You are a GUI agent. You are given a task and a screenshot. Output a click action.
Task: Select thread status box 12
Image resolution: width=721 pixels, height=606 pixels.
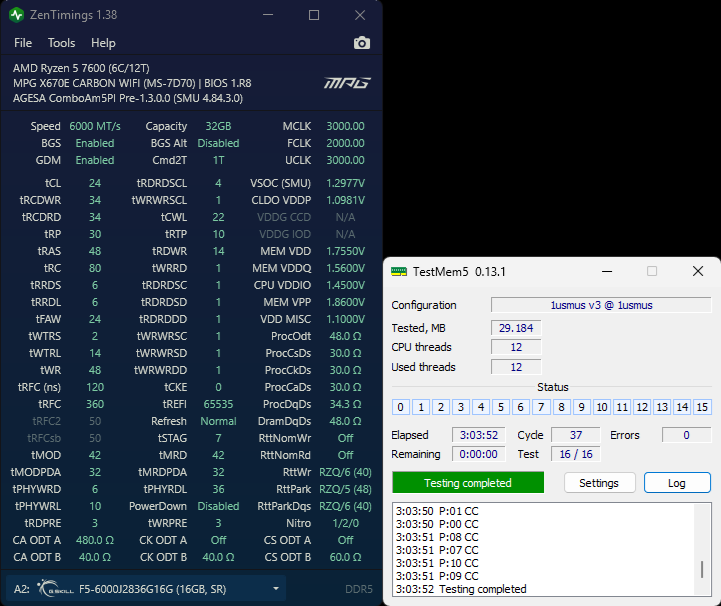pos(642,407)
